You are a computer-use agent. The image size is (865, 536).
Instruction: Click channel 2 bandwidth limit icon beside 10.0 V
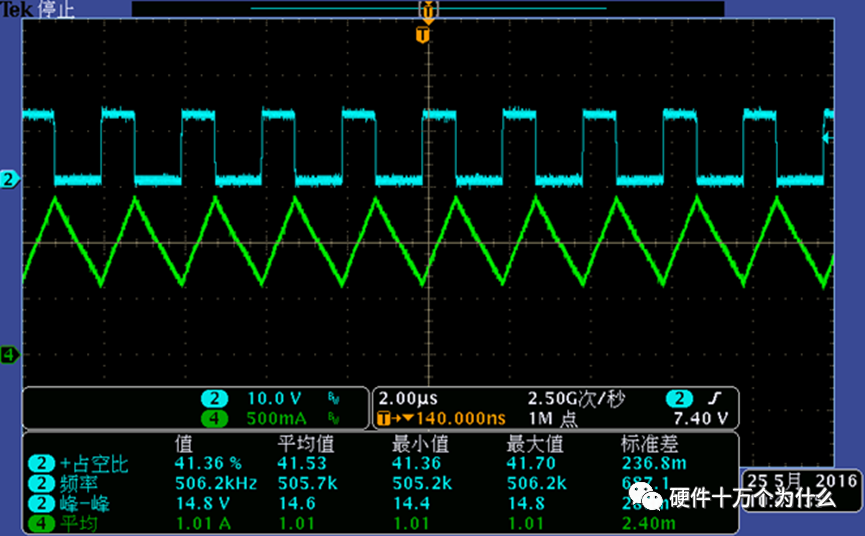tap(333, 398)
